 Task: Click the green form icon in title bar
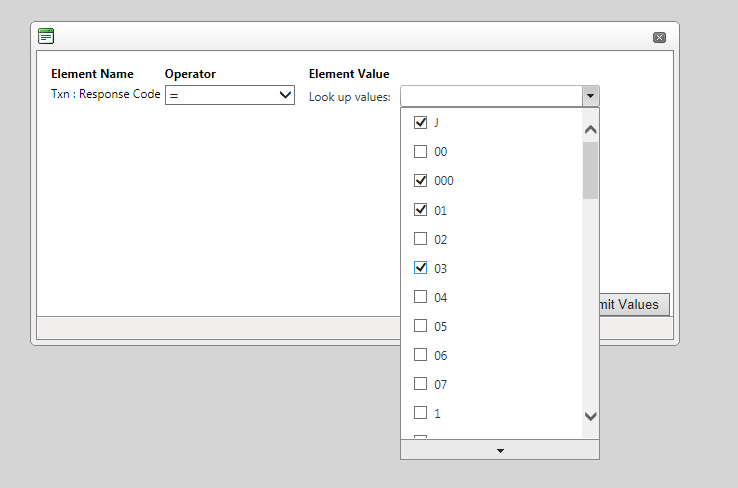(x=46, y=36)
